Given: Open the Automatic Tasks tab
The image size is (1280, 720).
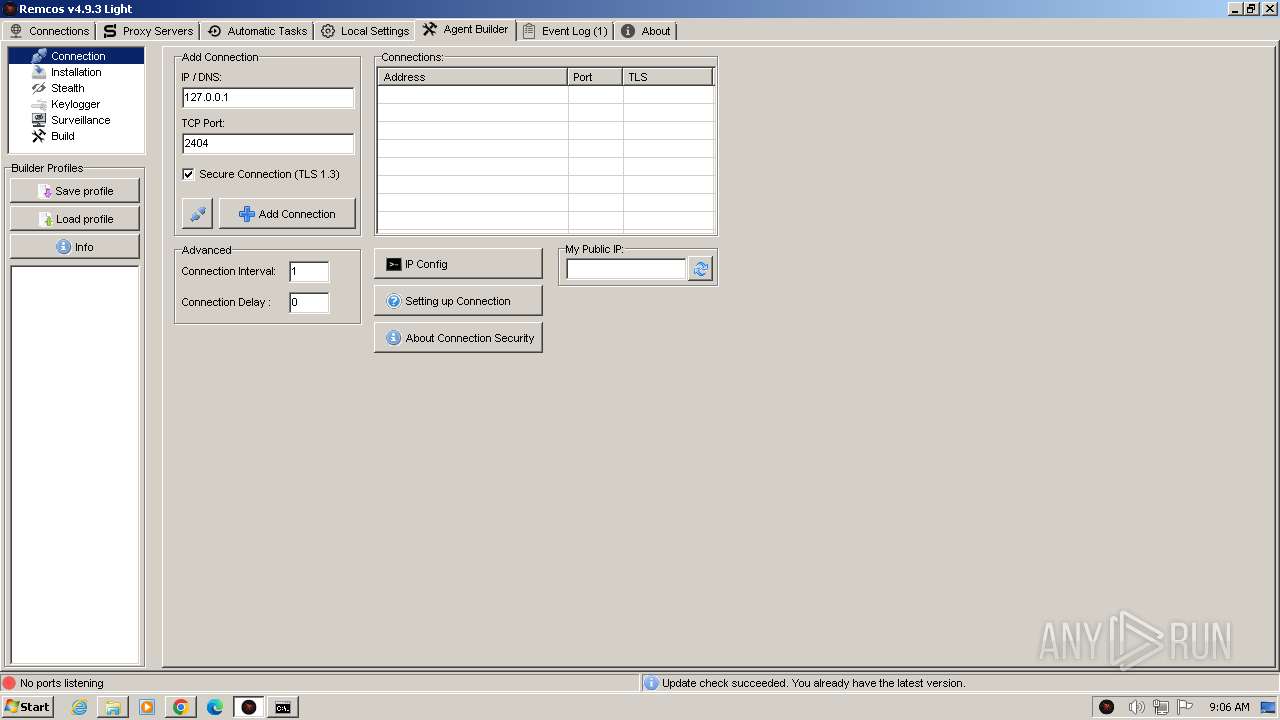Looking at the screenshot, I should (x=257, y=31).
